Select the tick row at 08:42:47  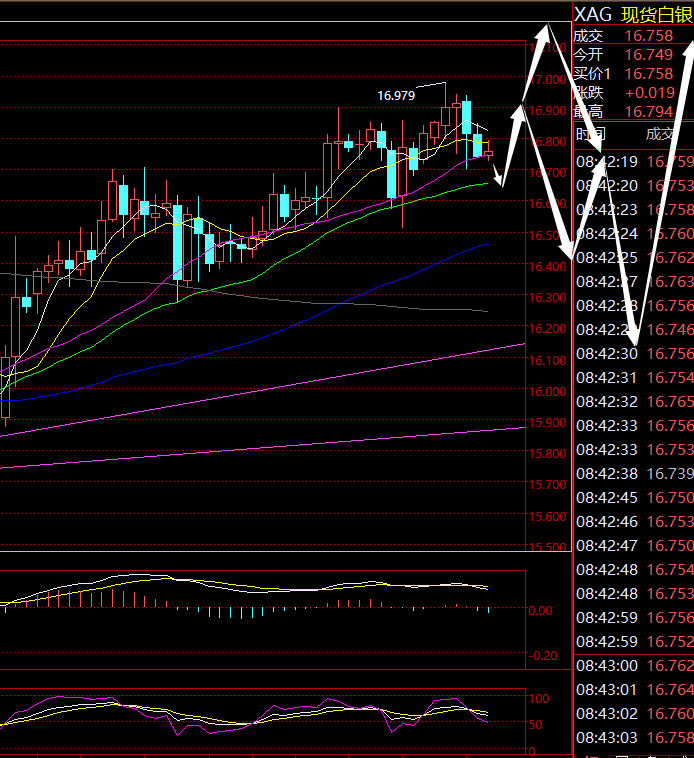point(634,546)
